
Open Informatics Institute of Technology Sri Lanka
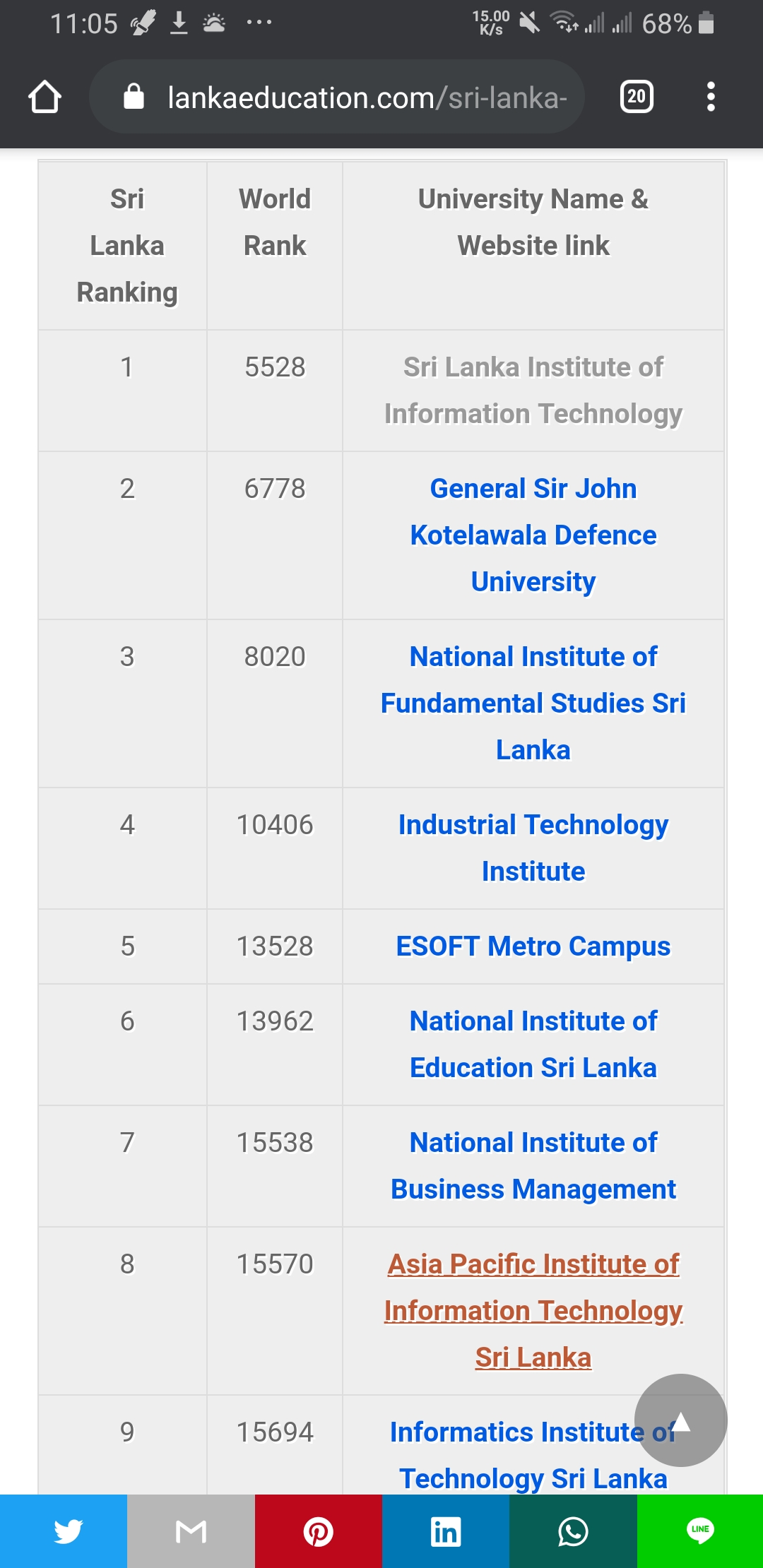pos(533,1456)
